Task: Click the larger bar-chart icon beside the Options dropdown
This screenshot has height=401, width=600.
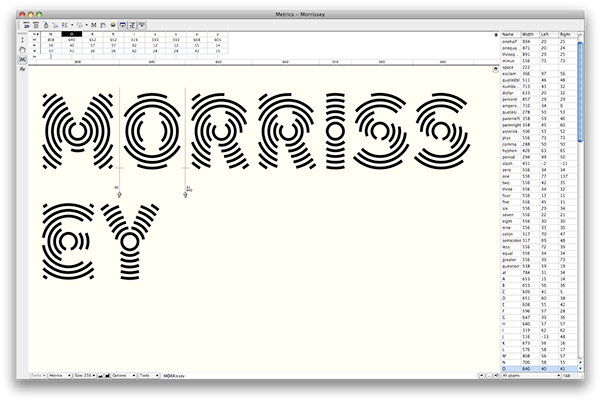Action: point(107,376)
